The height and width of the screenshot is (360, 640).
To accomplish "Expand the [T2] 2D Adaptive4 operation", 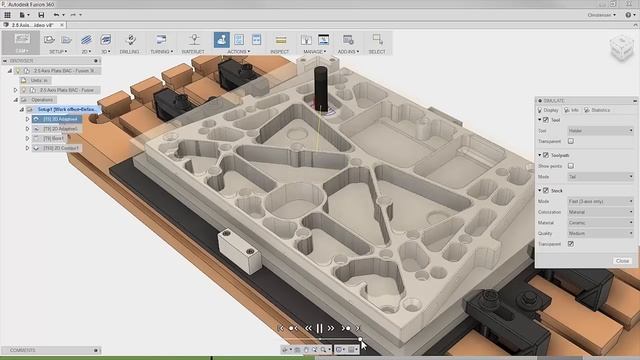I will pyautogui.click(x=27, y=119).
